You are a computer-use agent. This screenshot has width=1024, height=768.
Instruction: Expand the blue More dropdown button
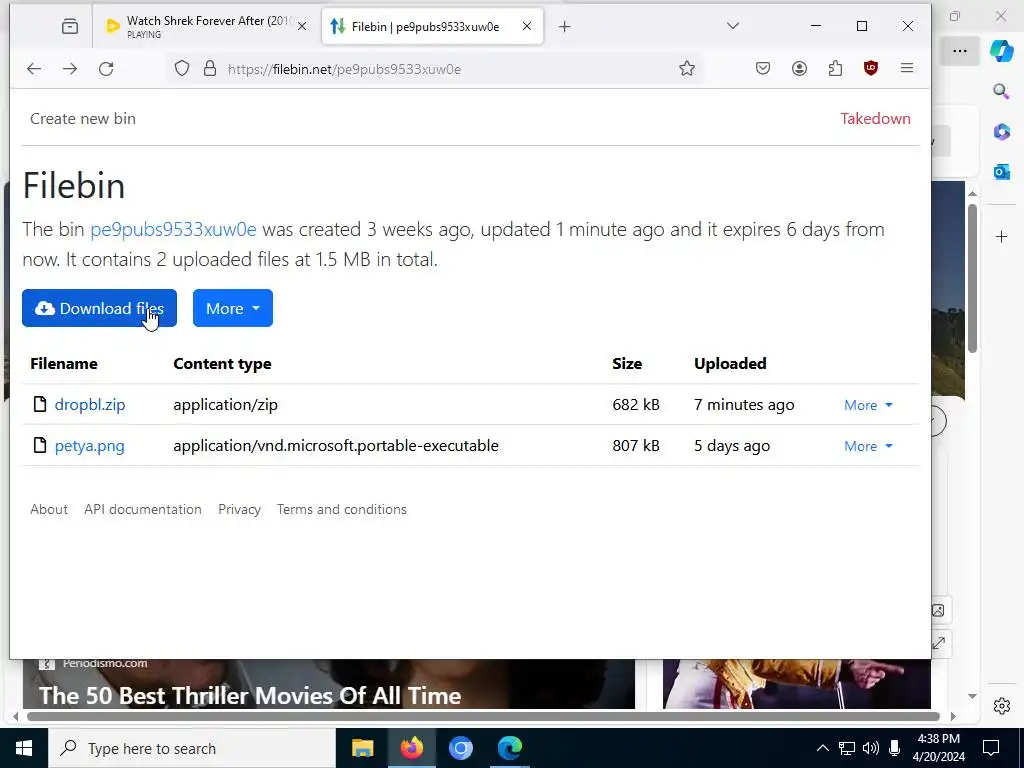coord(232,308)
